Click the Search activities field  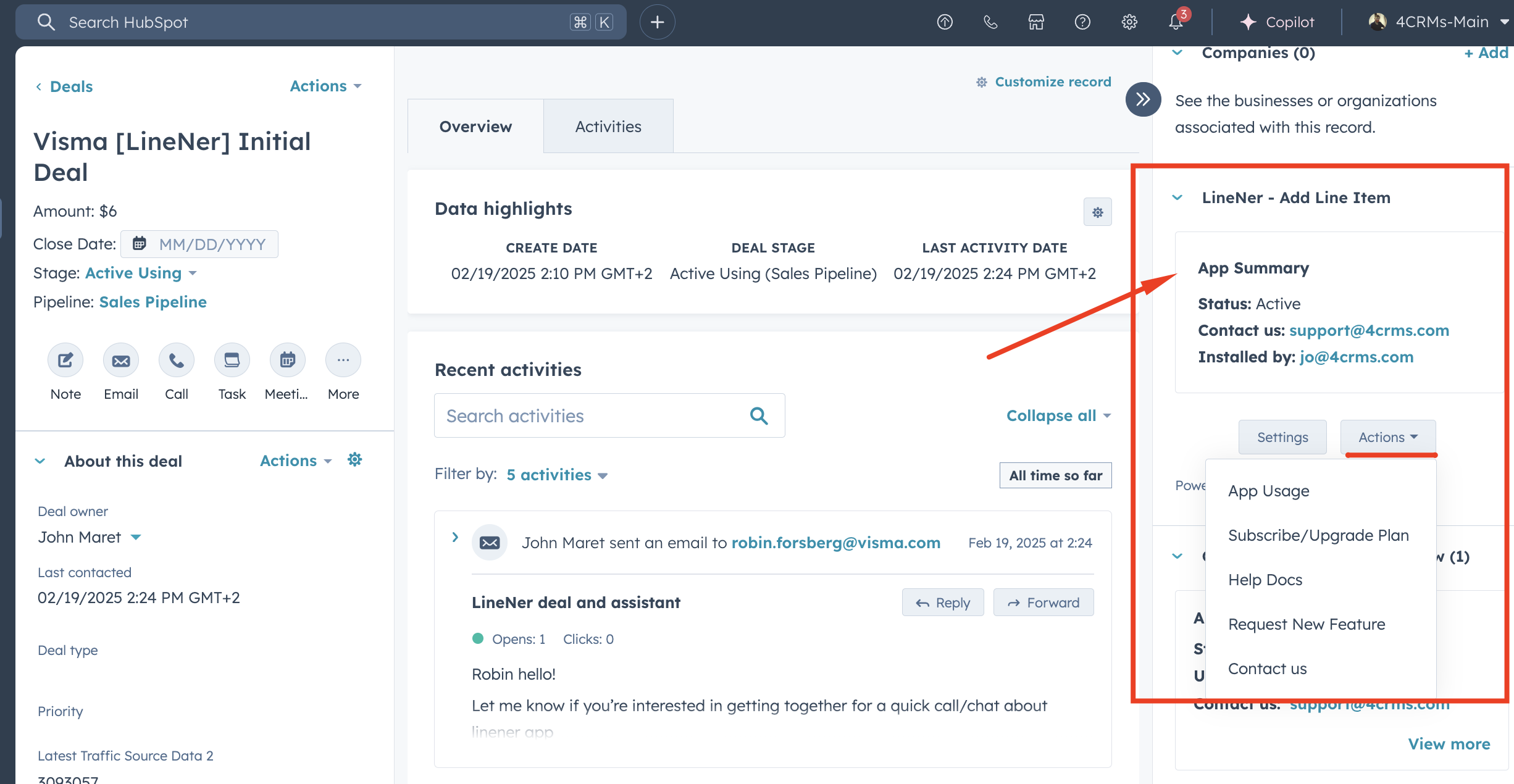point(609,415)
